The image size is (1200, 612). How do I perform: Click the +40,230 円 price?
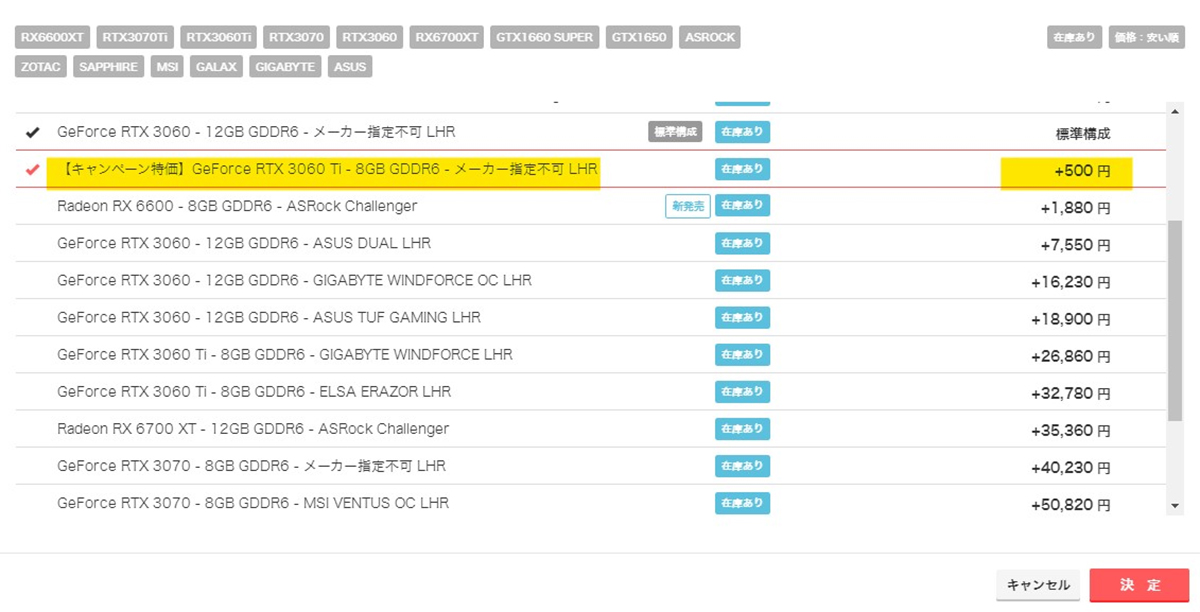(1071, 467)
